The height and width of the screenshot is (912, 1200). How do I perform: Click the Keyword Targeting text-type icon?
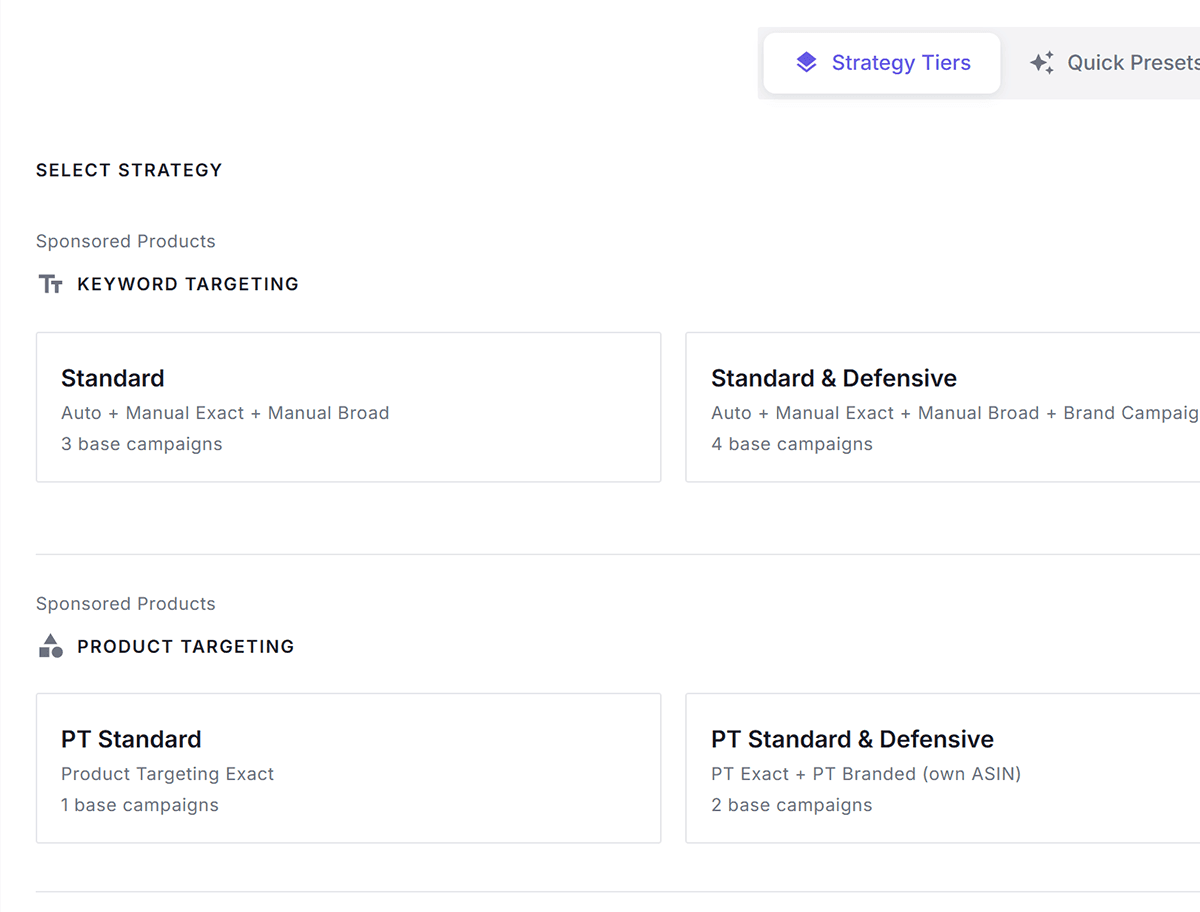(50, 284)
